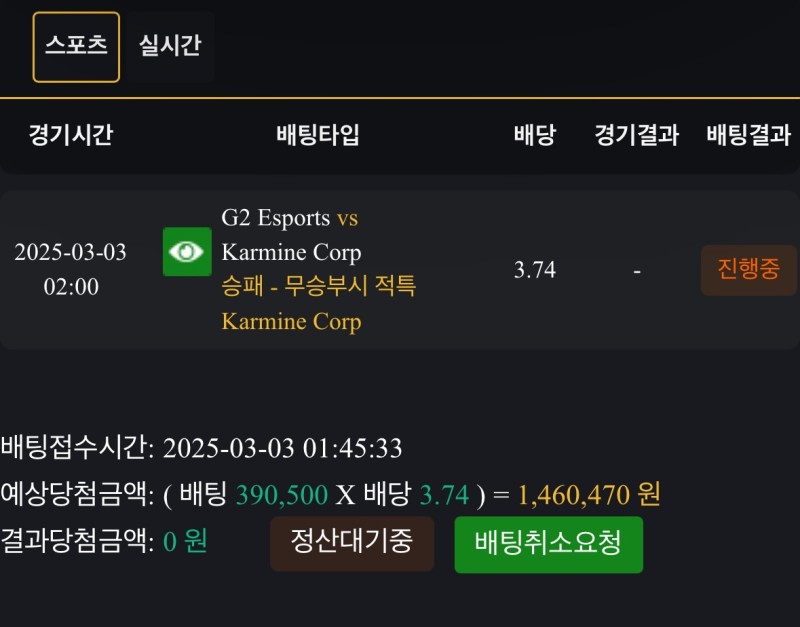Click the 390,500 bet amount
800x627 pixels.
pyautogui.click(x=281, y=494)
